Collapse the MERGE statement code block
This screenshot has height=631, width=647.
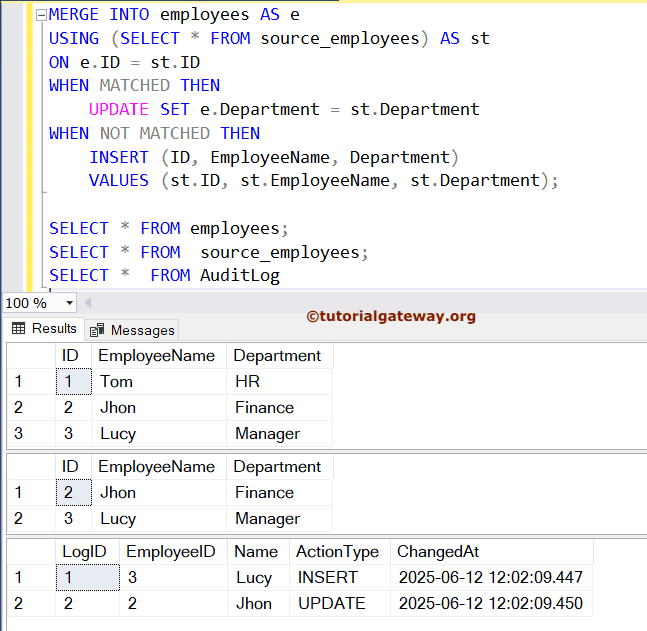pos(41,15)
